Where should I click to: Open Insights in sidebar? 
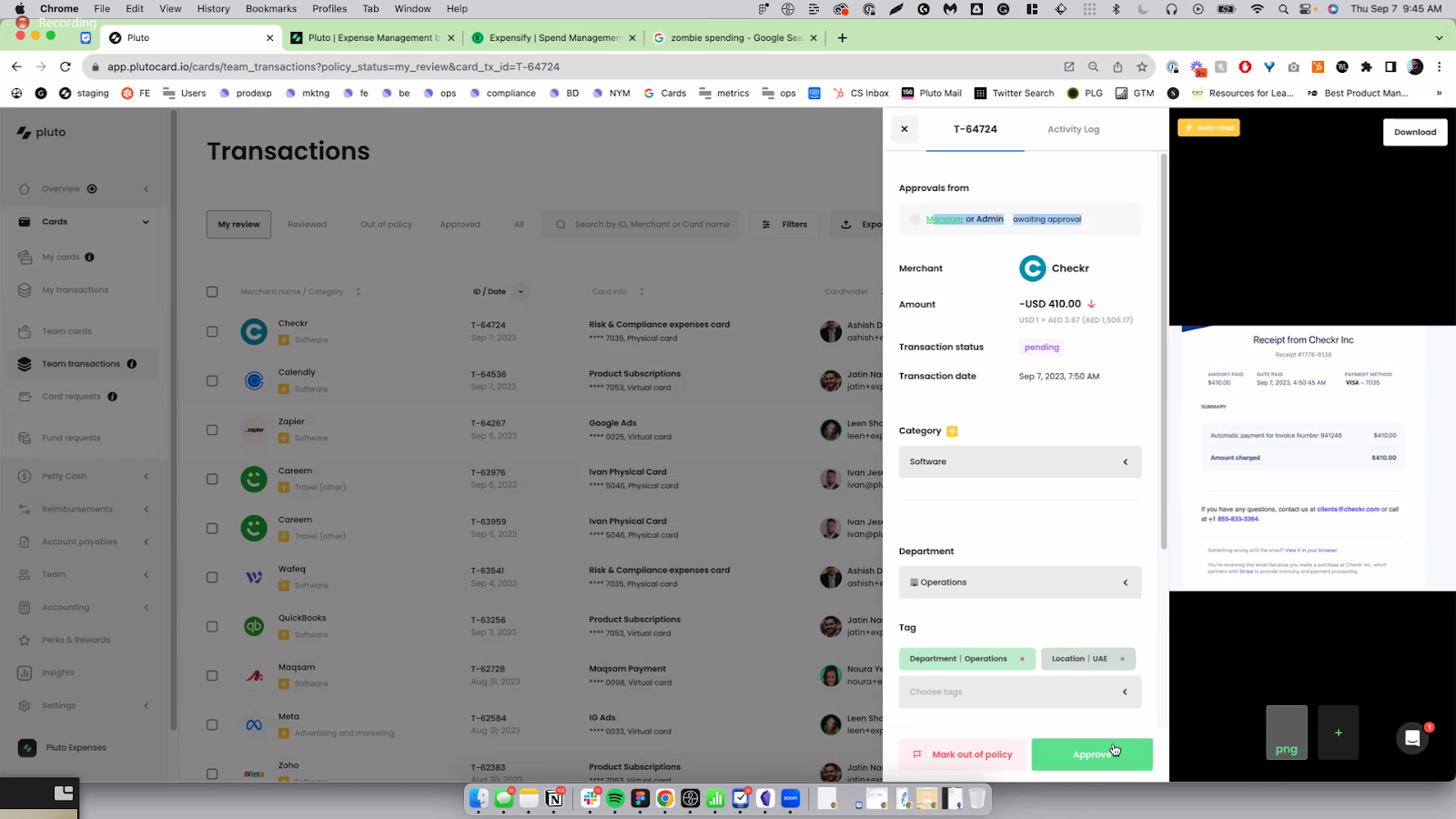(58, 672)
